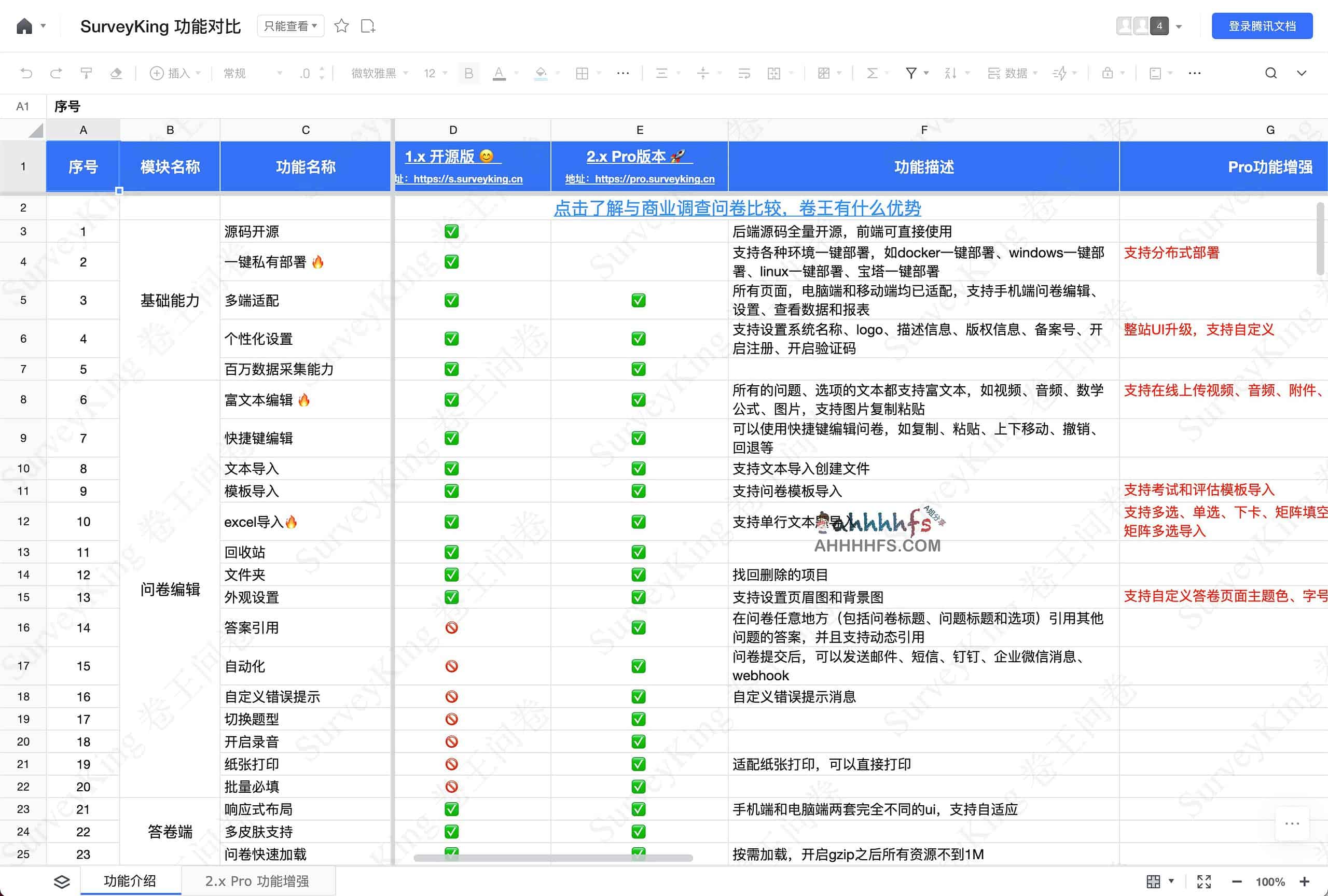
Task: Open the Filter tool icon
Action: pos(911,73)
